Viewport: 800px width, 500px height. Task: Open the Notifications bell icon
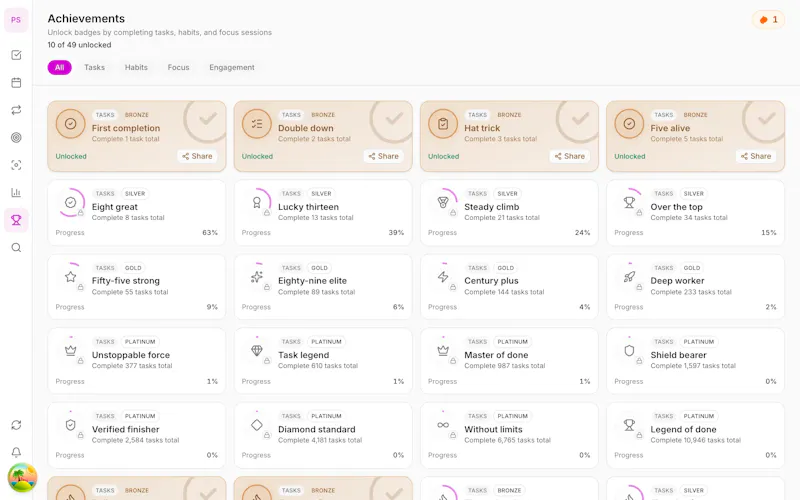16,453
